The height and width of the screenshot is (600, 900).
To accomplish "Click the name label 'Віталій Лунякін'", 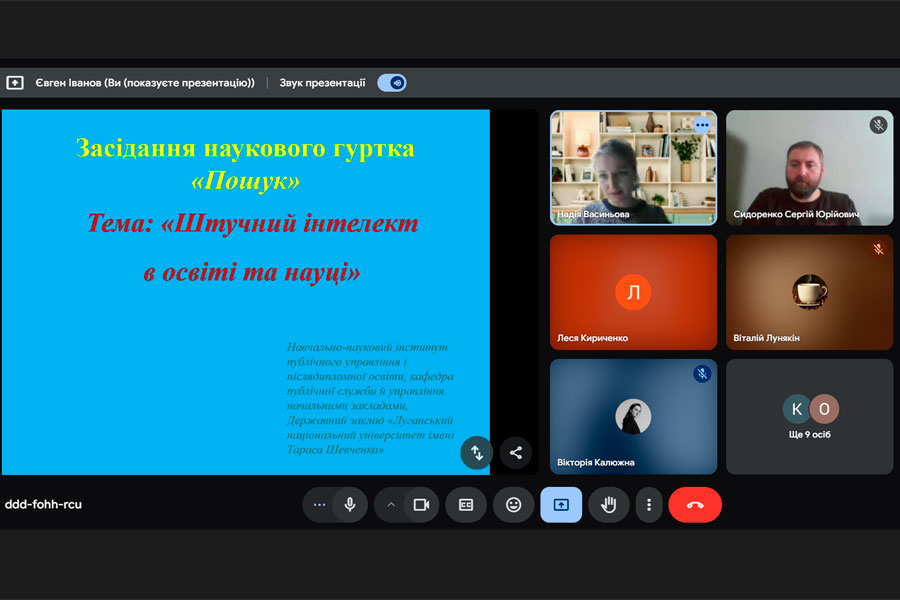I will coord(766,338).
